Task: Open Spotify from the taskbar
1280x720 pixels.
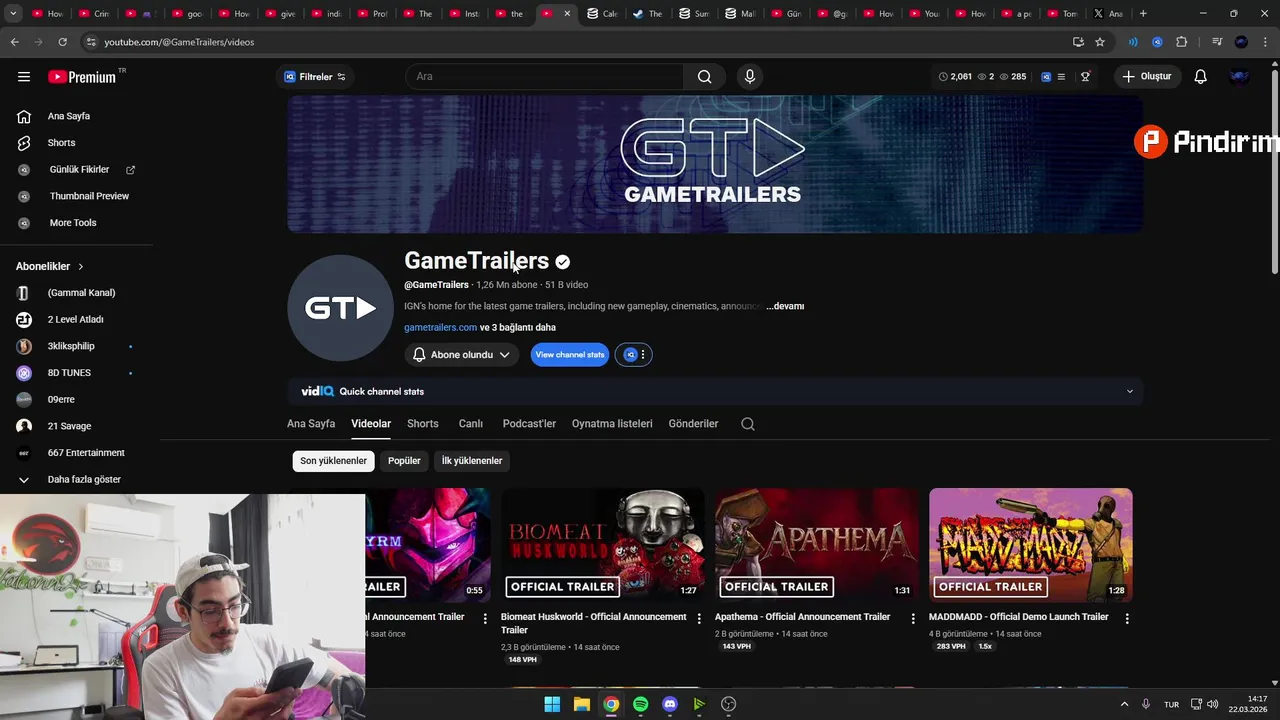Action: click(x=641, y=704)
